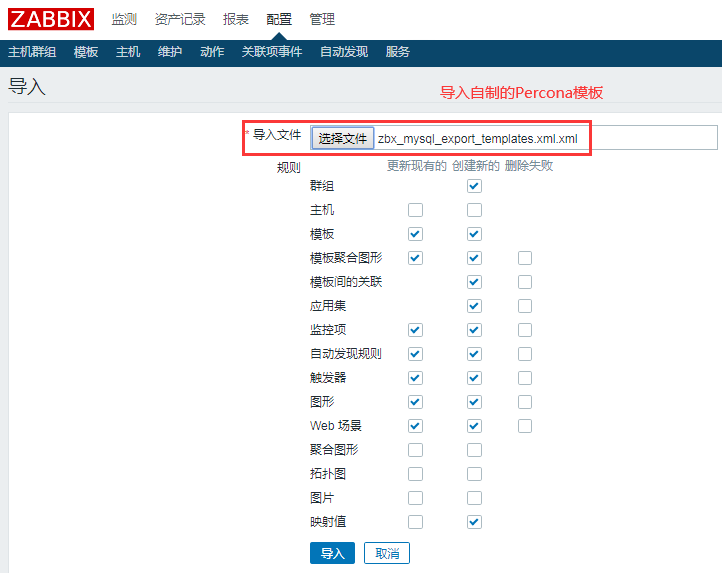
Task: Uncheck 创建新的 for Web 场景
Action: point(474,426)
